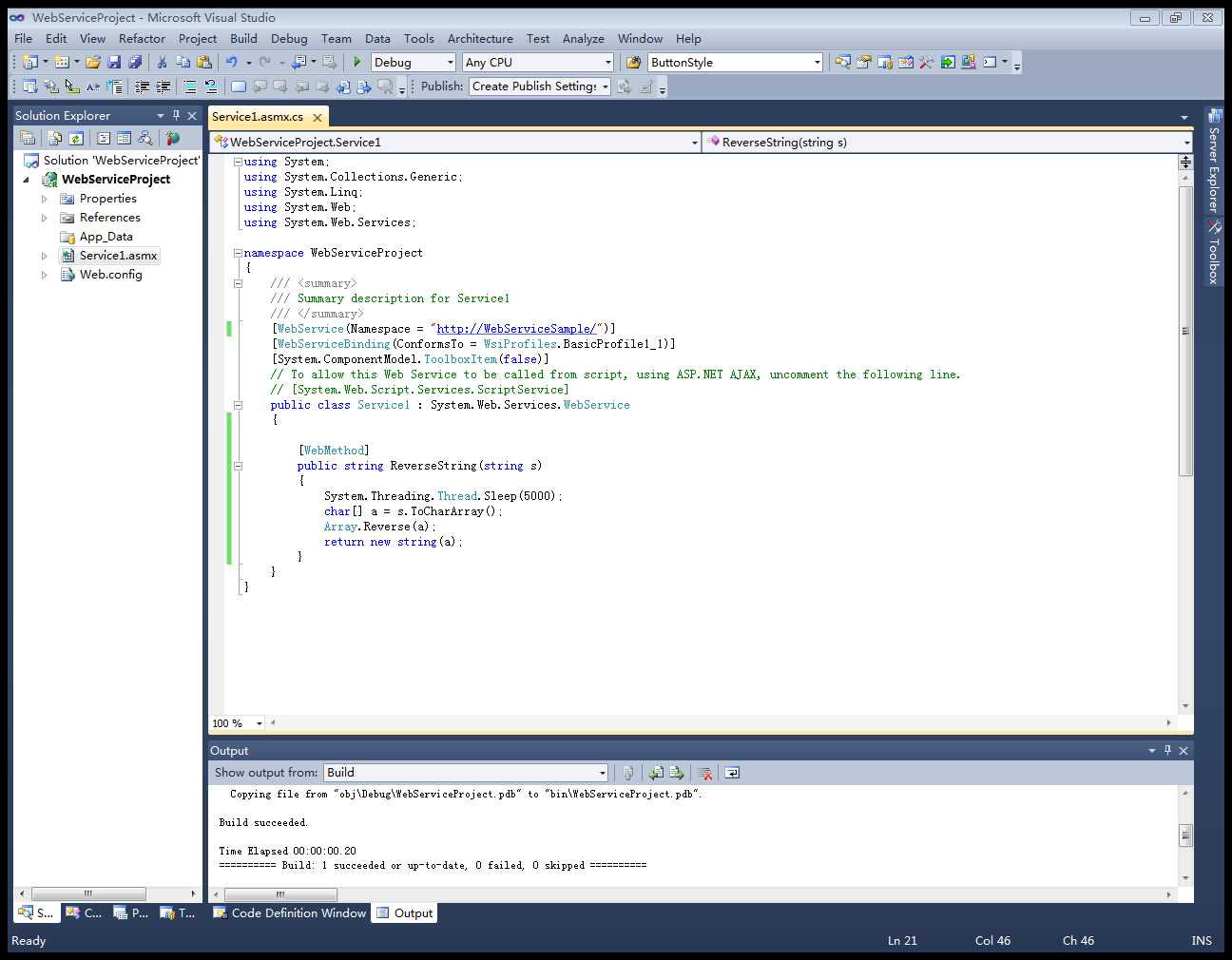Click View Code icon in Solution Explorer

104,139
